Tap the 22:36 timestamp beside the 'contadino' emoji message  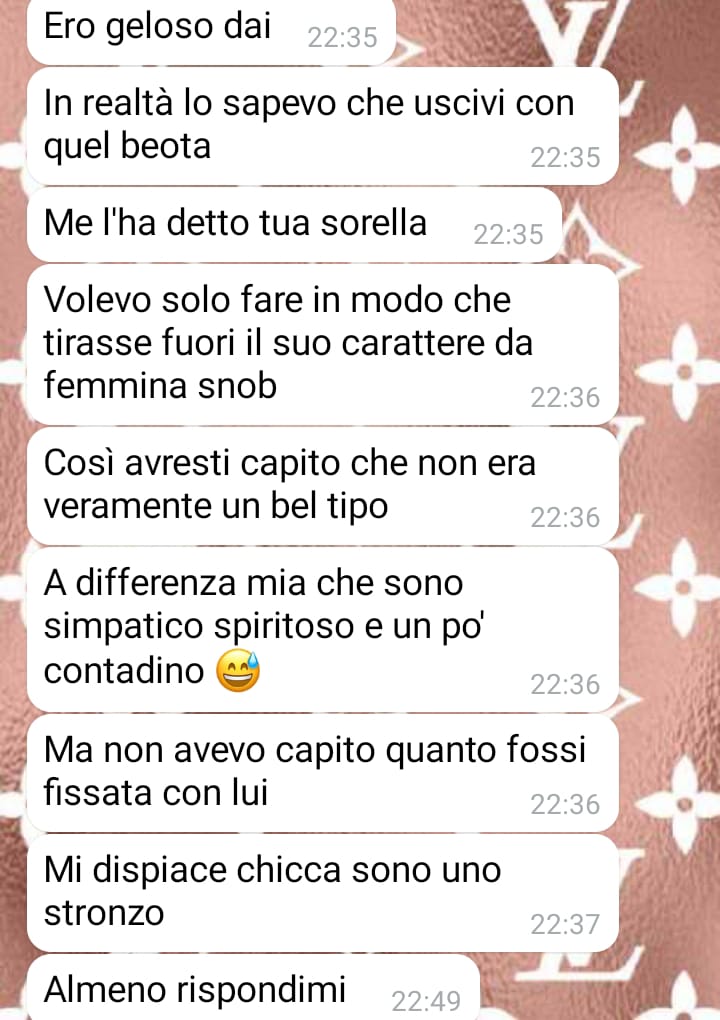565,684
